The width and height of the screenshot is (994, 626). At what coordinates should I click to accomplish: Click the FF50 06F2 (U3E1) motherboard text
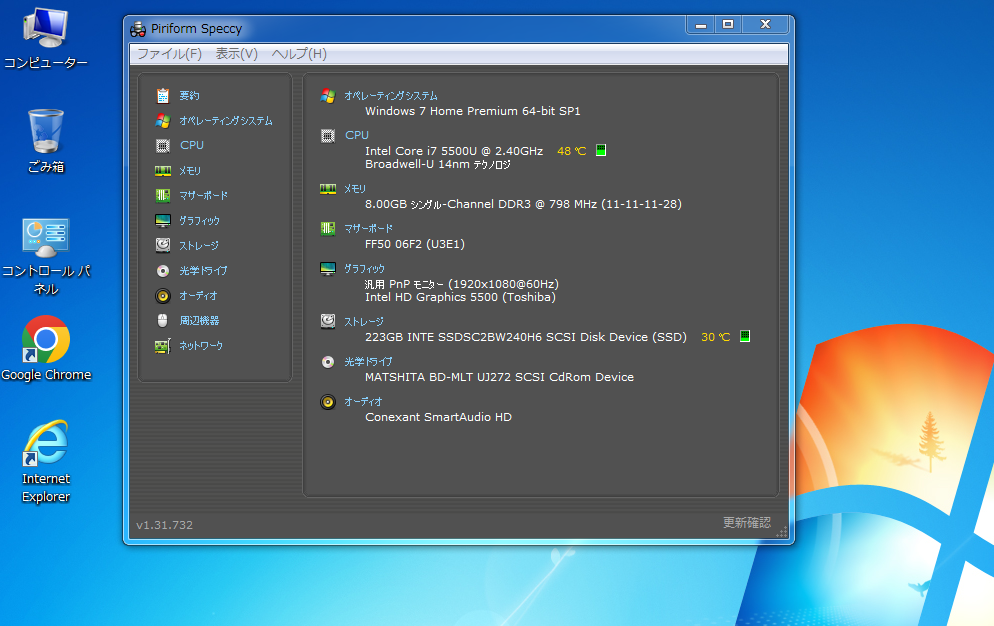[x=415, y=244]
